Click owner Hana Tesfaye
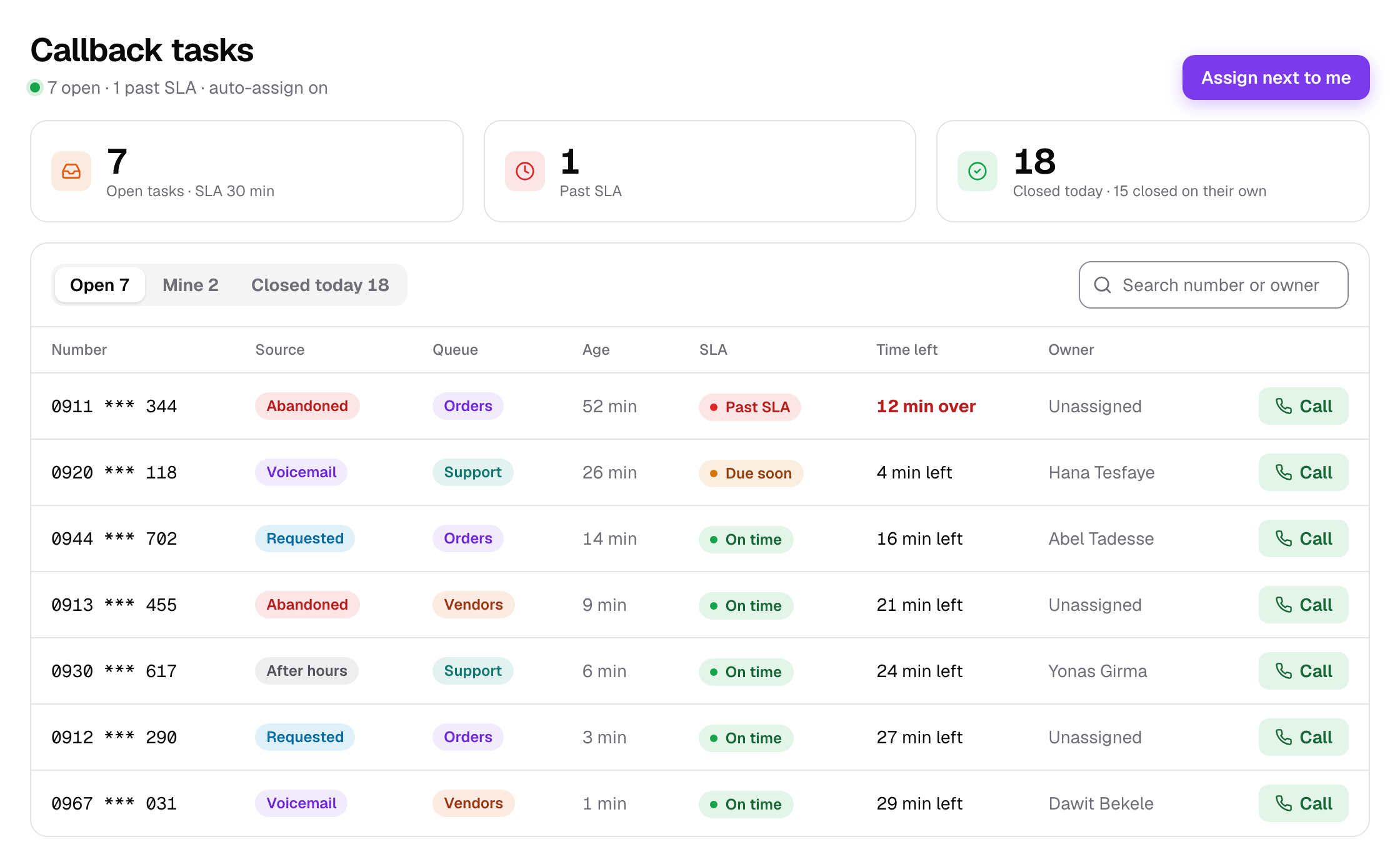The height and width of the screenshot is (867, 1400). pos(1101,472)
